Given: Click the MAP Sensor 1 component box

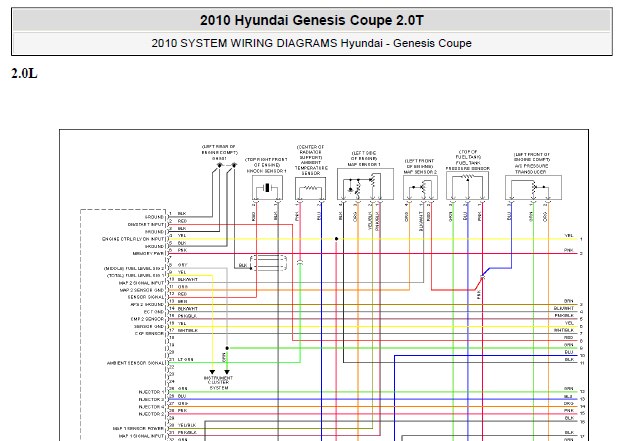Looking at the screenshot, I should tap(365, 184).
